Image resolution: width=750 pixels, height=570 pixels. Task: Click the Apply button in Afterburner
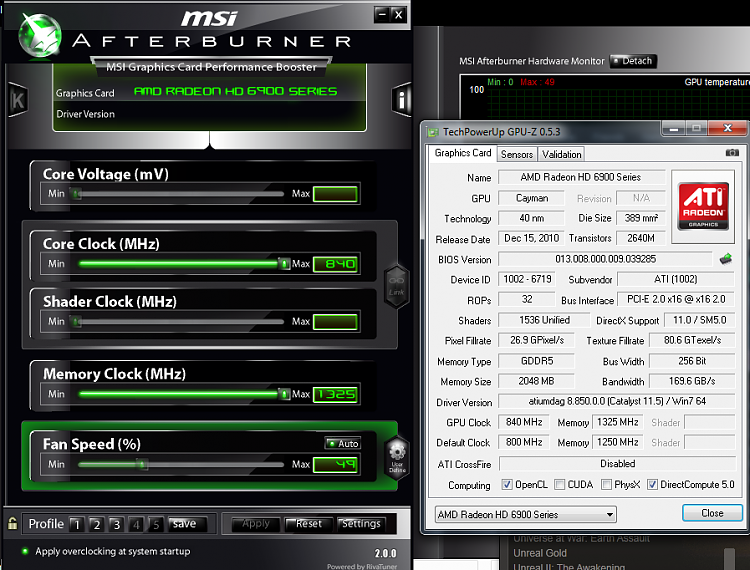point(255,524)
